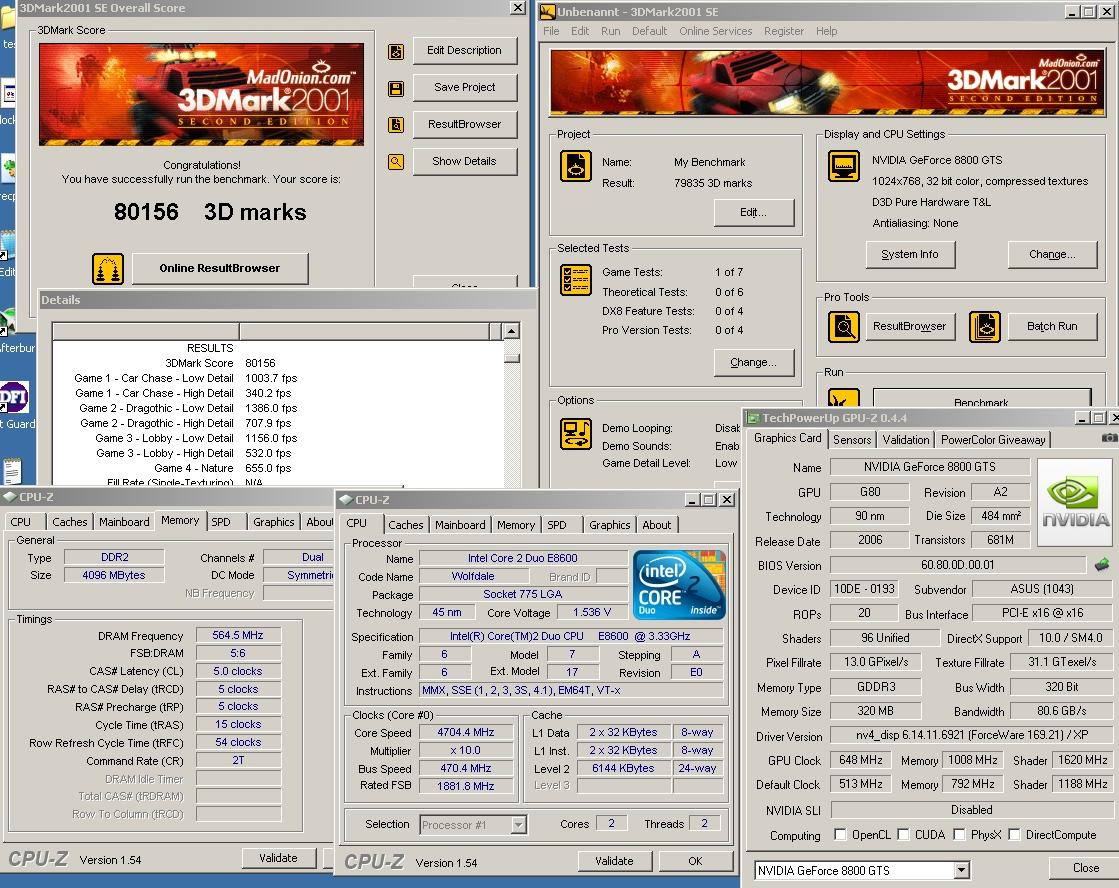Open the File menu in 3DMark2001 SE
The image size is (1119, 888).
(x=551, y=31)
